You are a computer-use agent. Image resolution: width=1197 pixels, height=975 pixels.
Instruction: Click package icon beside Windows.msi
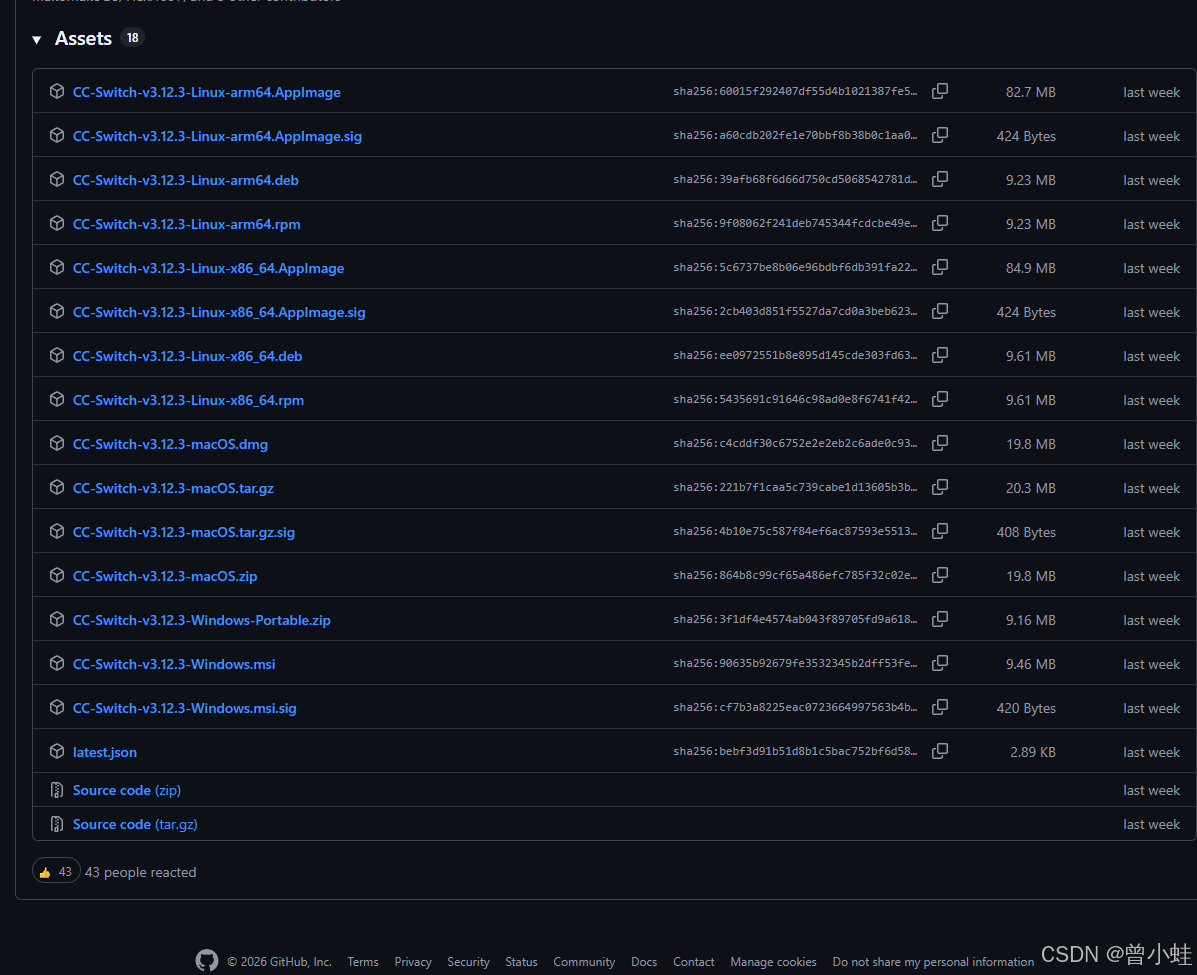[x=56, y=663]
